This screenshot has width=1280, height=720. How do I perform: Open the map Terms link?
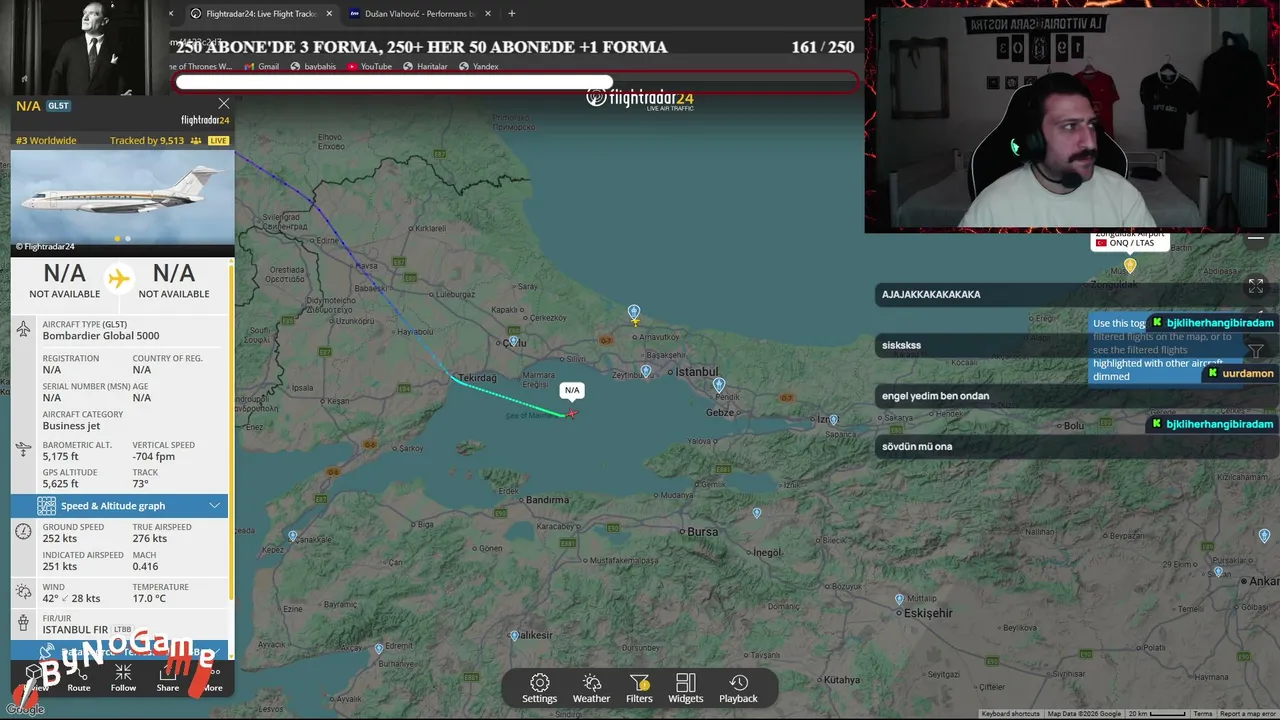pos(1203,714)
